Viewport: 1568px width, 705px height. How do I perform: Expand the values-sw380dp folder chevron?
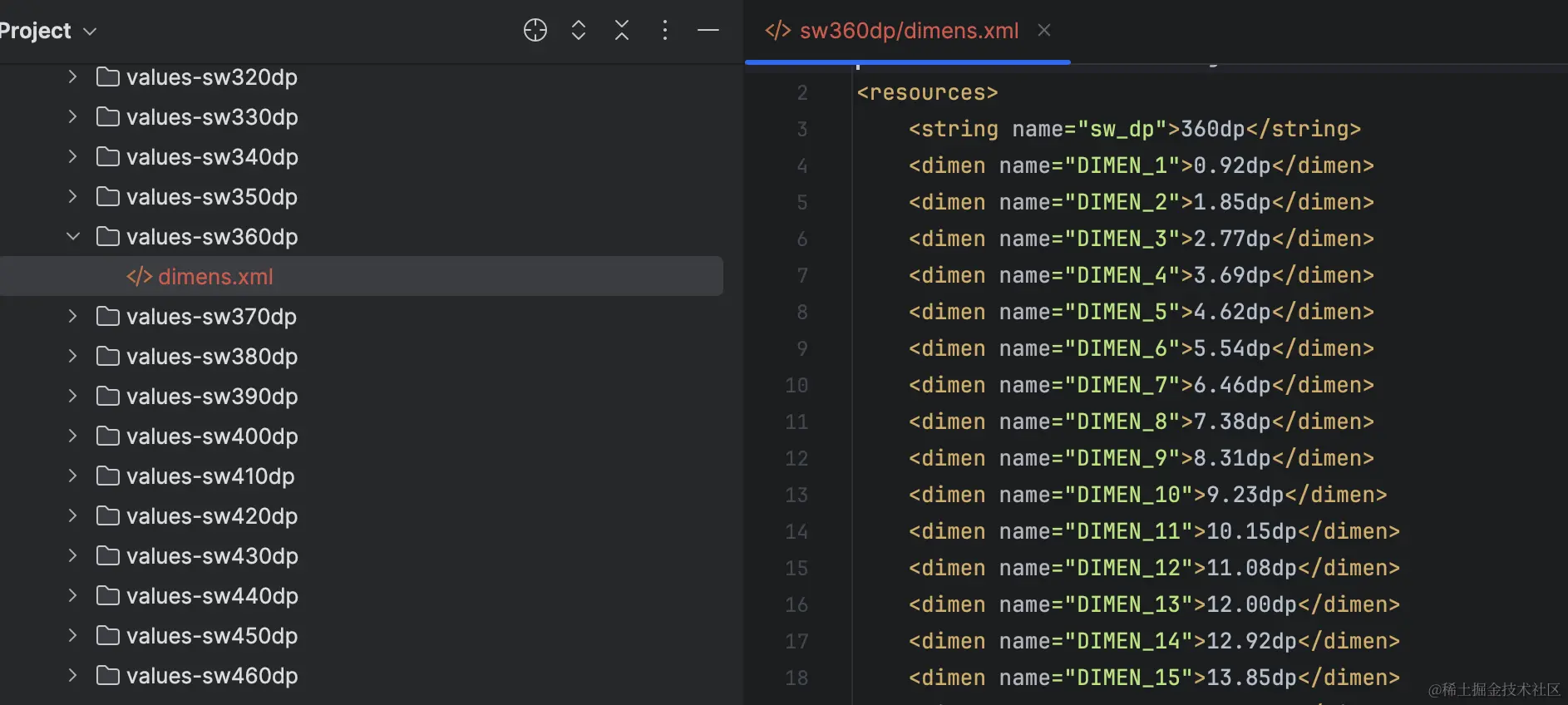pyautogui.click(x=72, y=357)
